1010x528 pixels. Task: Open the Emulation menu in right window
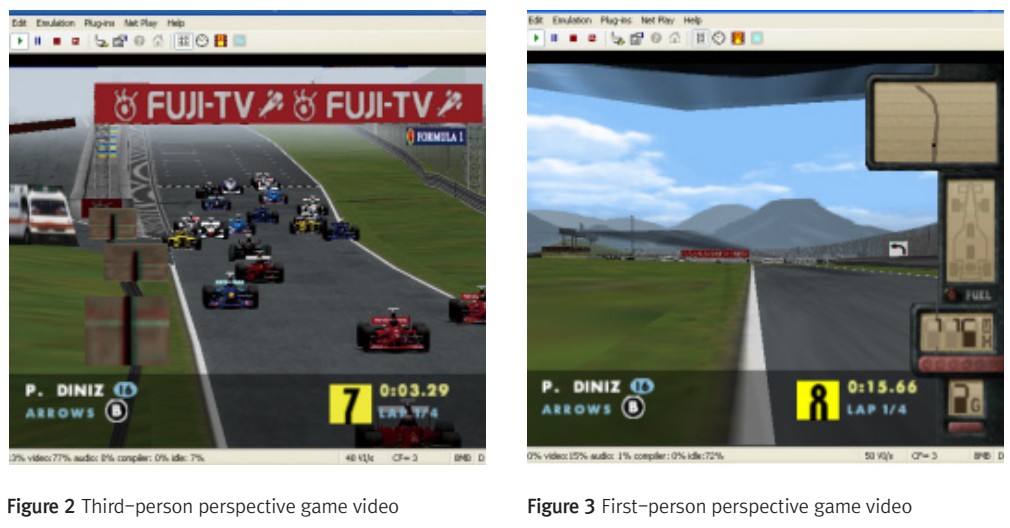click(570, 20)
